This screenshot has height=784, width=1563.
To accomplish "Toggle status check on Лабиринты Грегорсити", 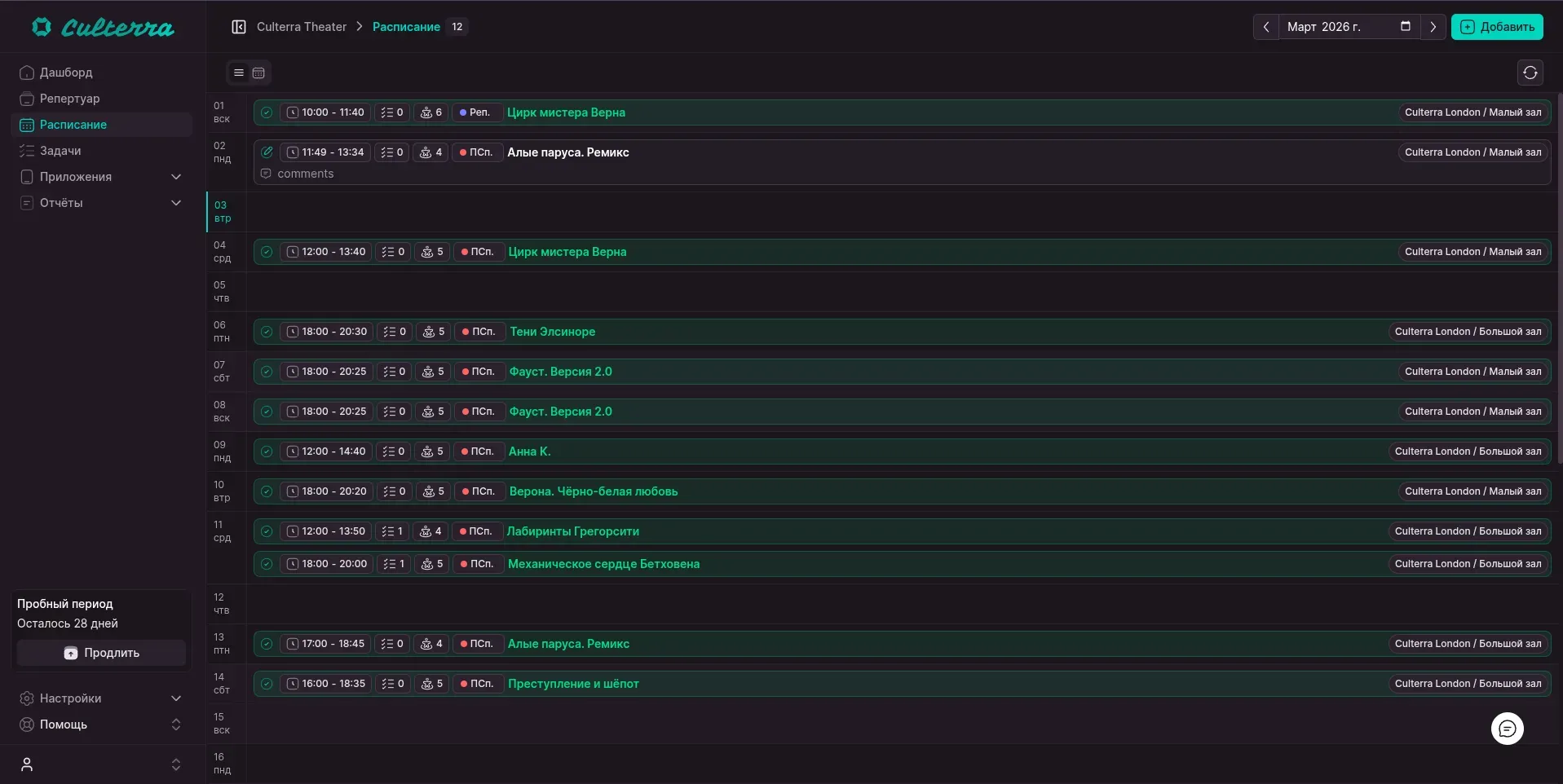I will pos(267,531).
